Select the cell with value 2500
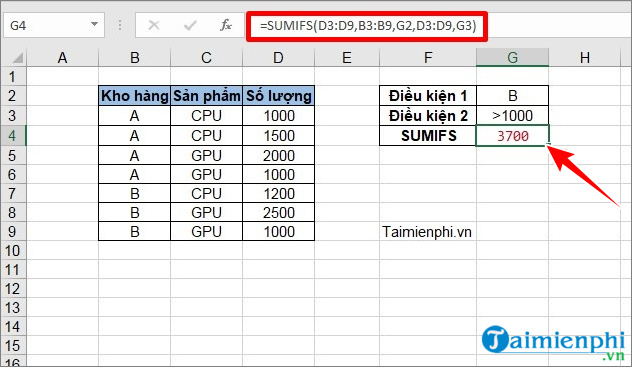 point(279,213)
